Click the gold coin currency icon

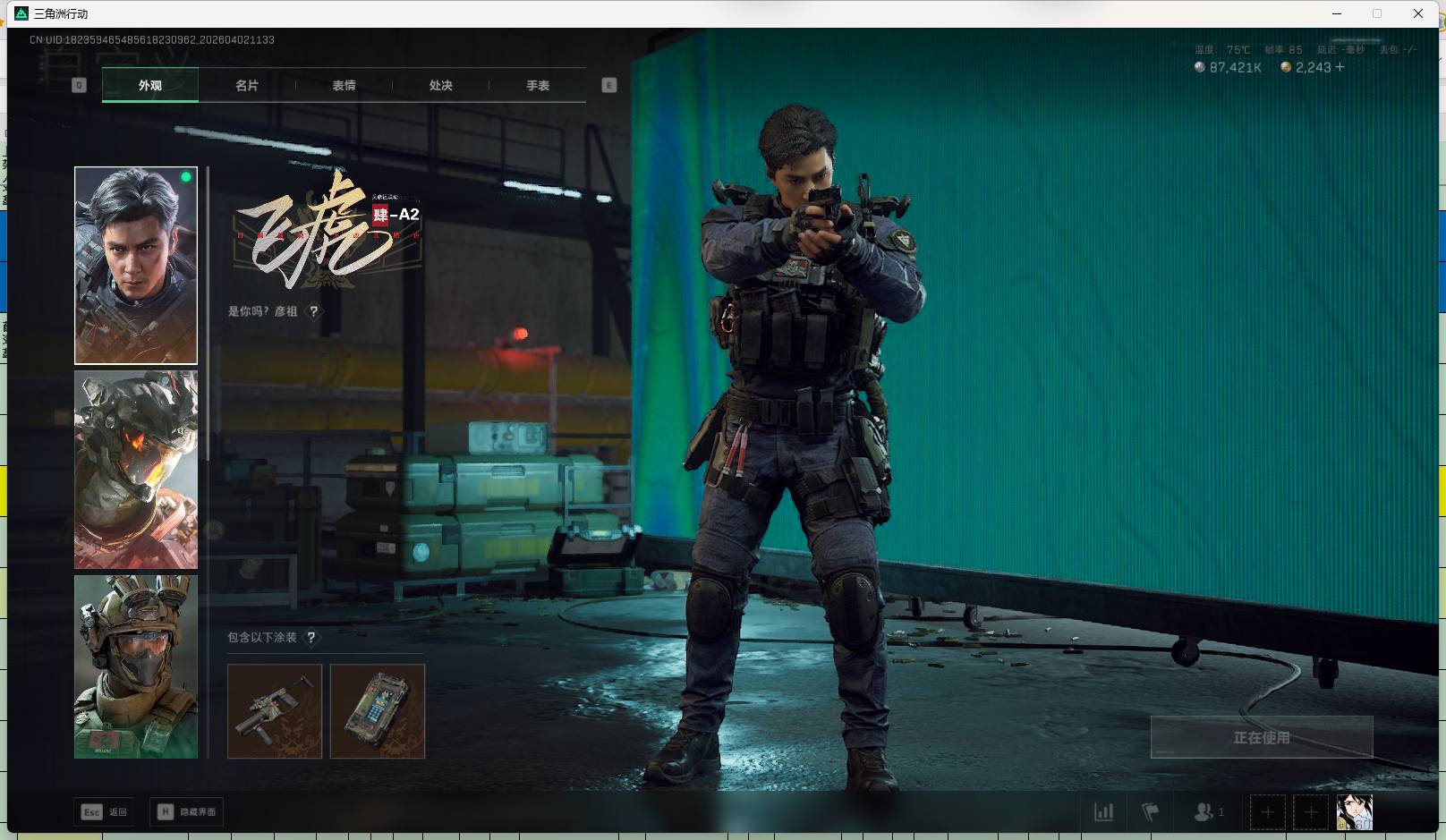(1286, 67)
